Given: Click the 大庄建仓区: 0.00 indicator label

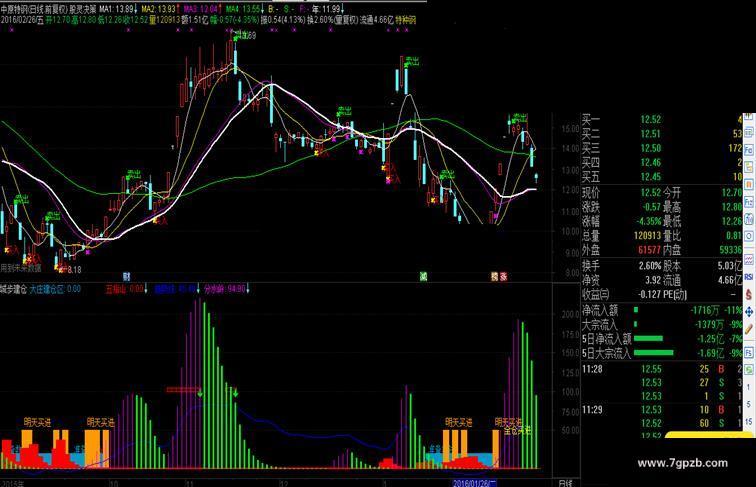Looking at the screenshot, I should pos(56,289).
